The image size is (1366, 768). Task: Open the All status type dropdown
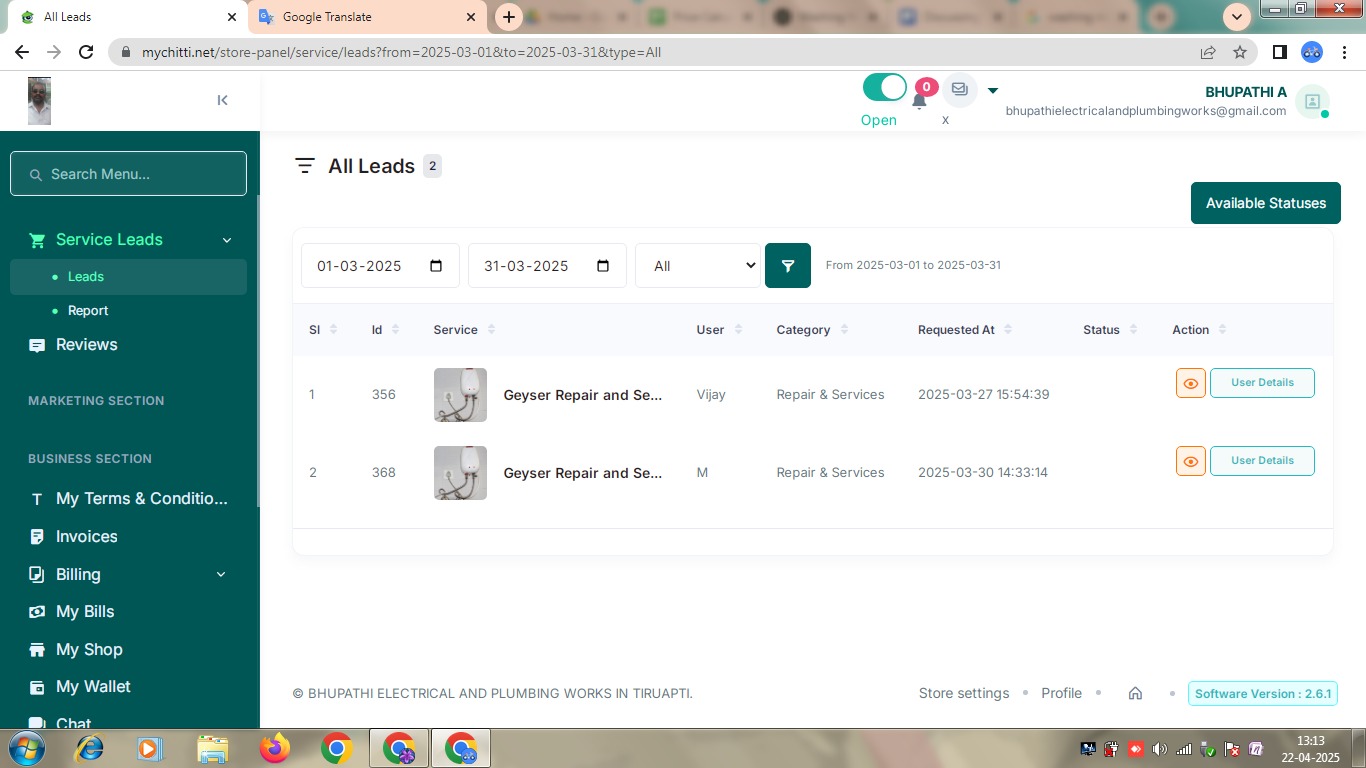click(698, 266)
